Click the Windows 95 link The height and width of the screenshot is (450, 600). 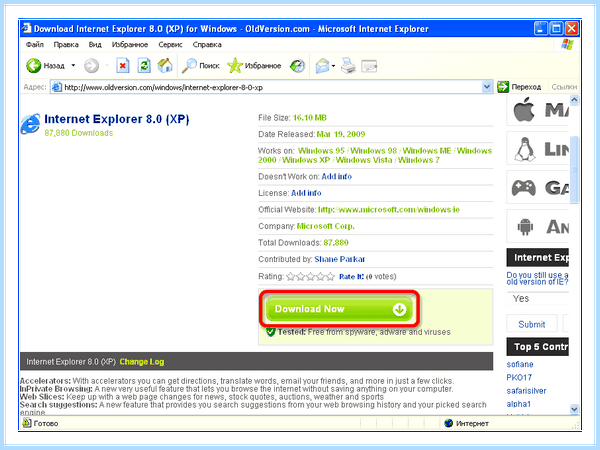pos(321,151)
